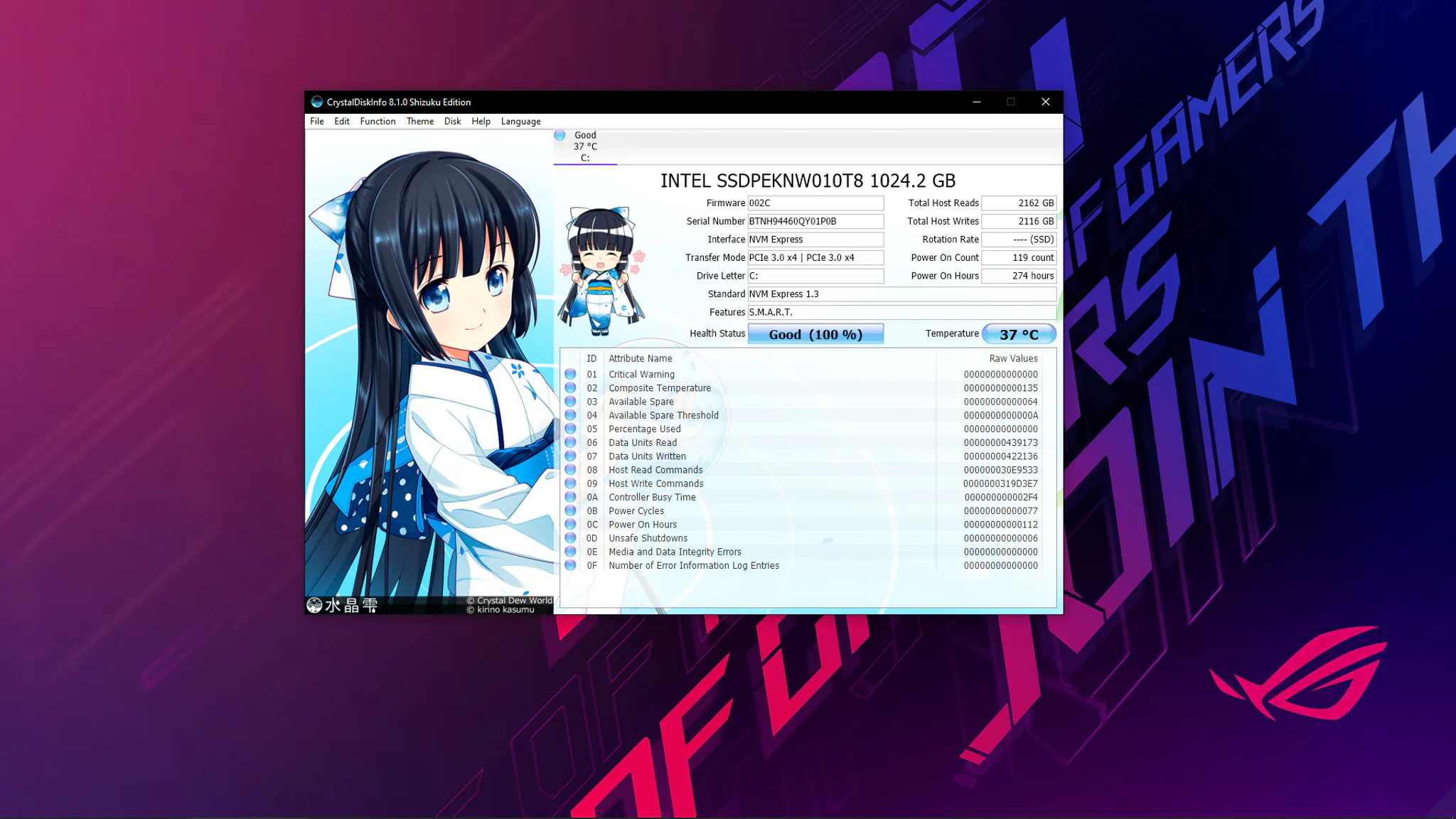Screen dimensions: 1456x819
Task: Click the Serial Number field
Action: pos(815,221)
